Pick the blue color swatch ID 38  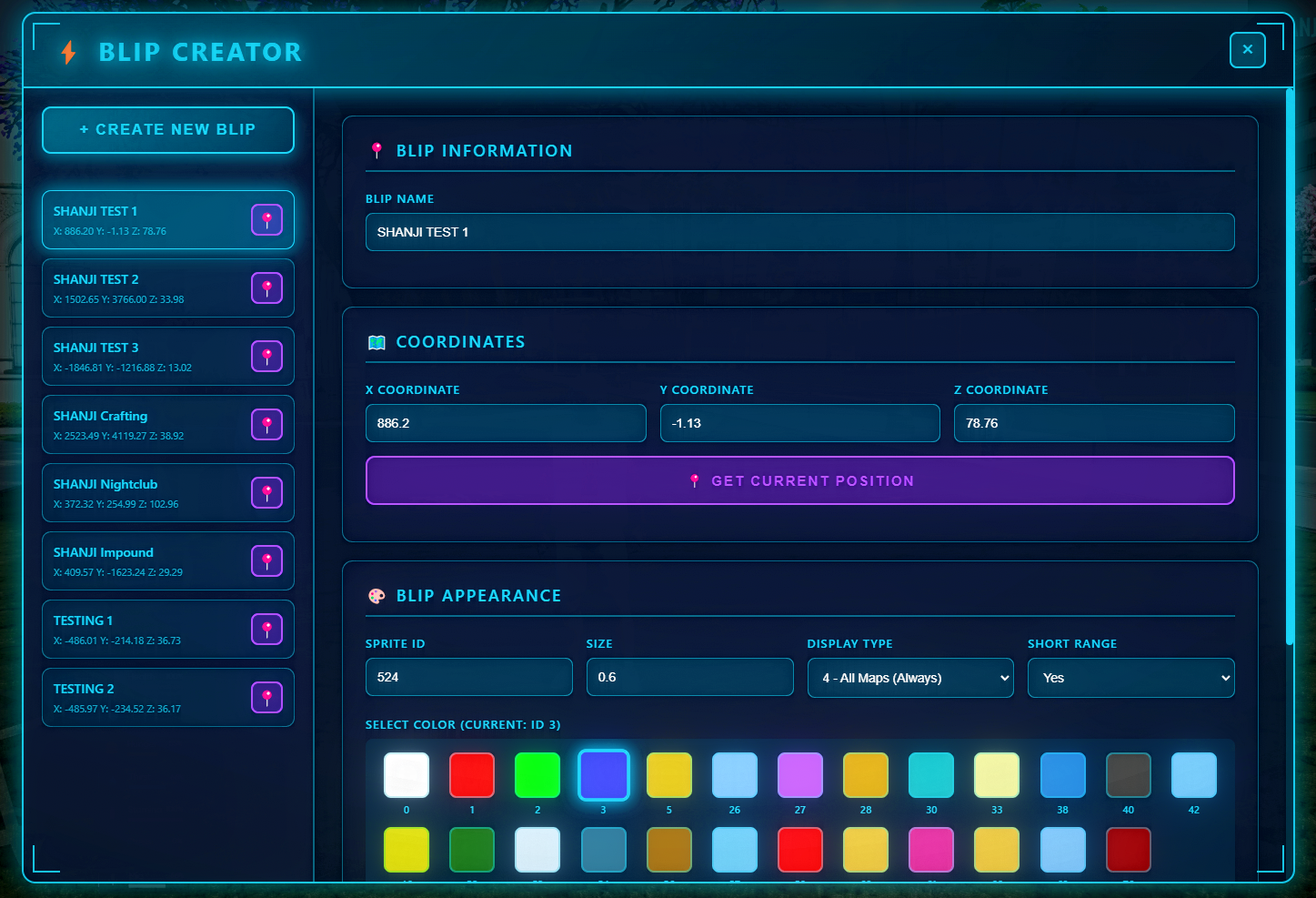(x=1063, y=775)
